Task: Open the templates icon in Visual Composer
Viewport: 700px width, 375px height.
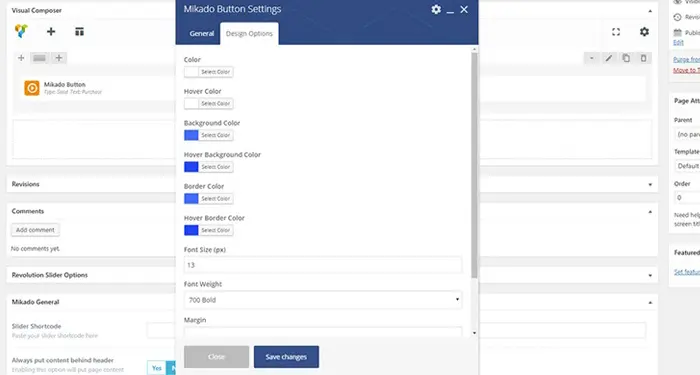Action: tap(79, 31)
